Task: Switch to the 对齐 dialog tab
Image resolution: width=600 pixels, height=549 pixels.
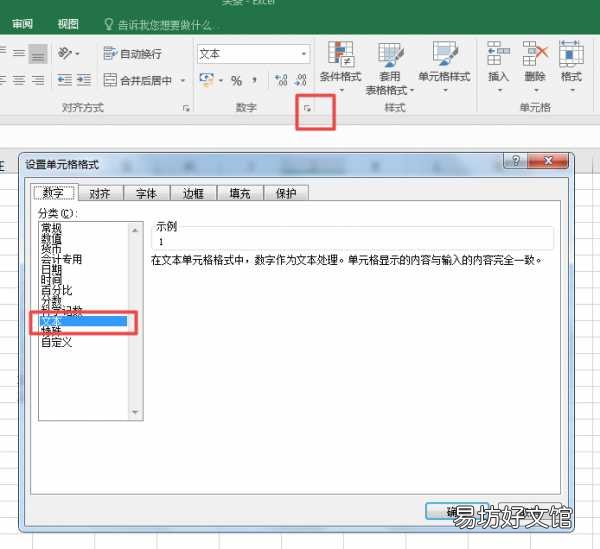Action: [100, 193]
